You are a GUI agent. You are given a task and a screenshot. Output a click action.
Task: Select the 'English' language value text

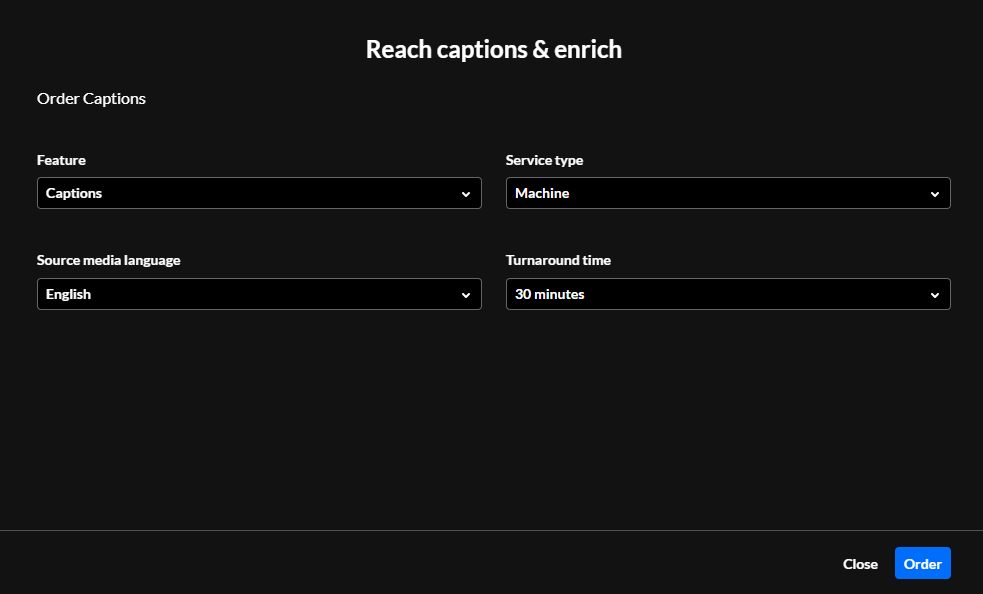[68, 294]
